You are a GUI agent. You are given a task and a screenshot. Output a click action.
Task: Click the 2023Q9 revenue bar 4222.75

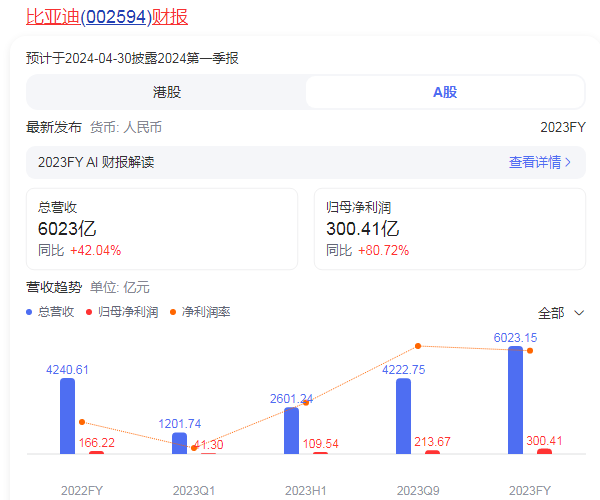coord(403,416)
